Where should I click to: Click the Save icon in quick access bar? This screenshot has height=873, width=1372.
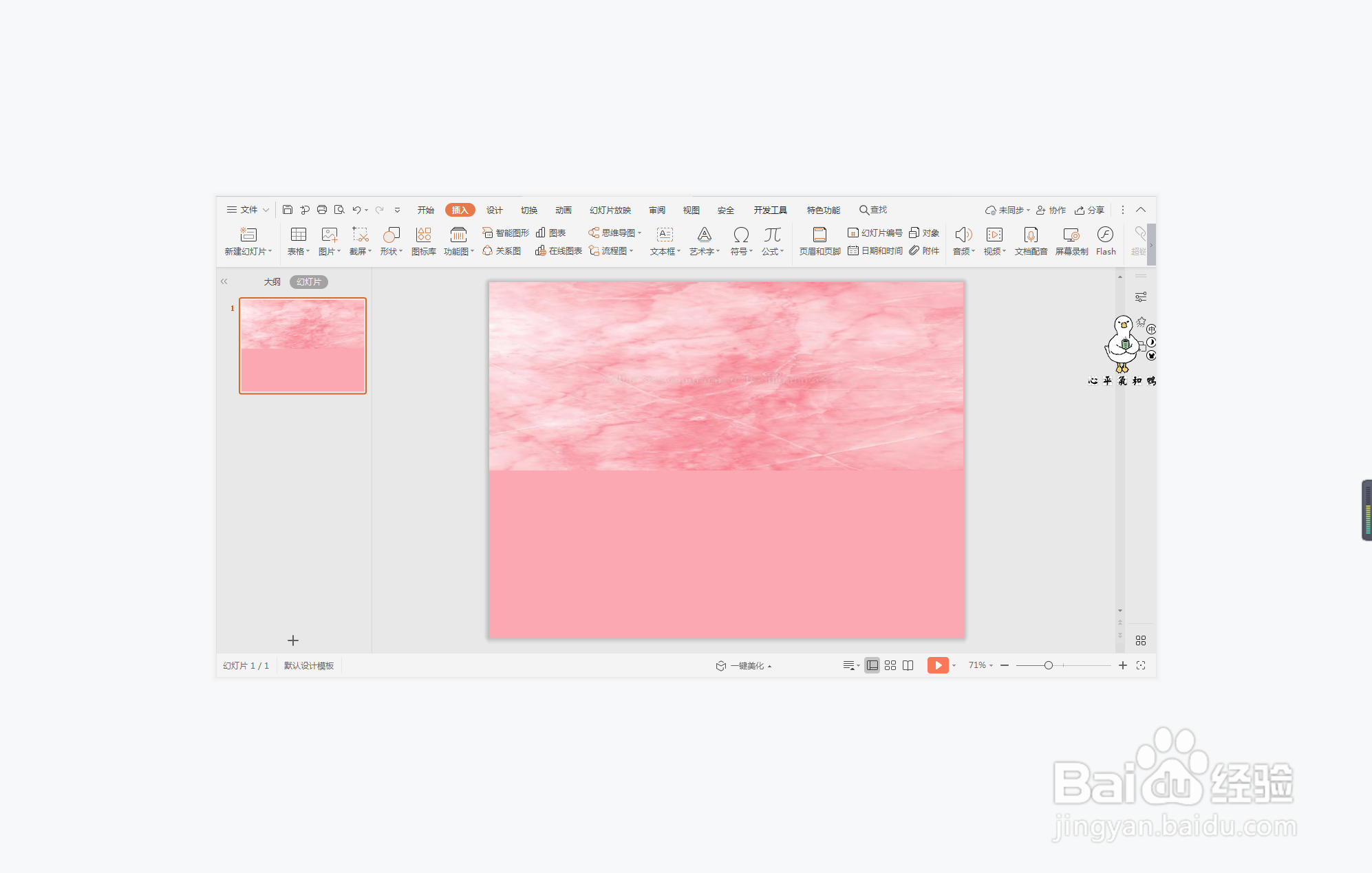pyautogui.click(x=288, y=210)
